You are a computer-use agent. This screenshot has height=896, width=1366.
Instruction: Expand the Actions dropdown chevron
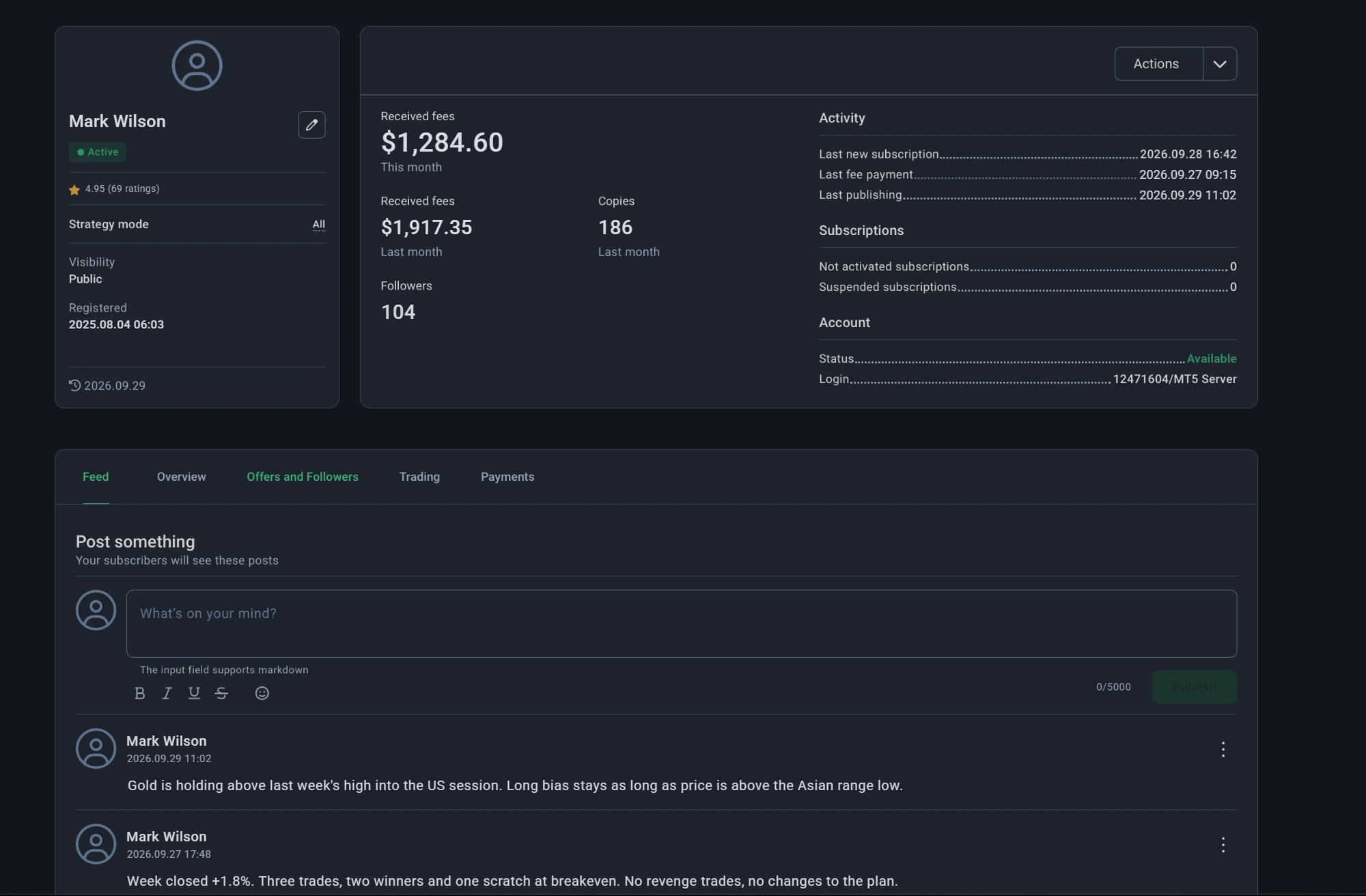coord(1220,64)
